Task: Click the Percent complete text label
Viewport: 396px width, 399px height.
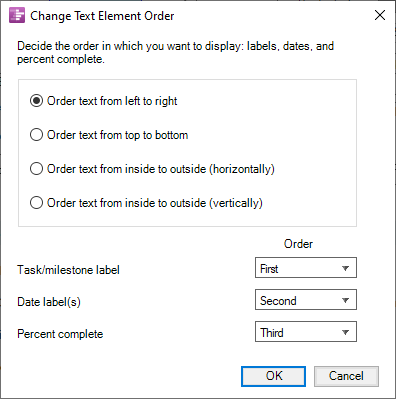Action: pyautogui.click(x=60, y=334)
